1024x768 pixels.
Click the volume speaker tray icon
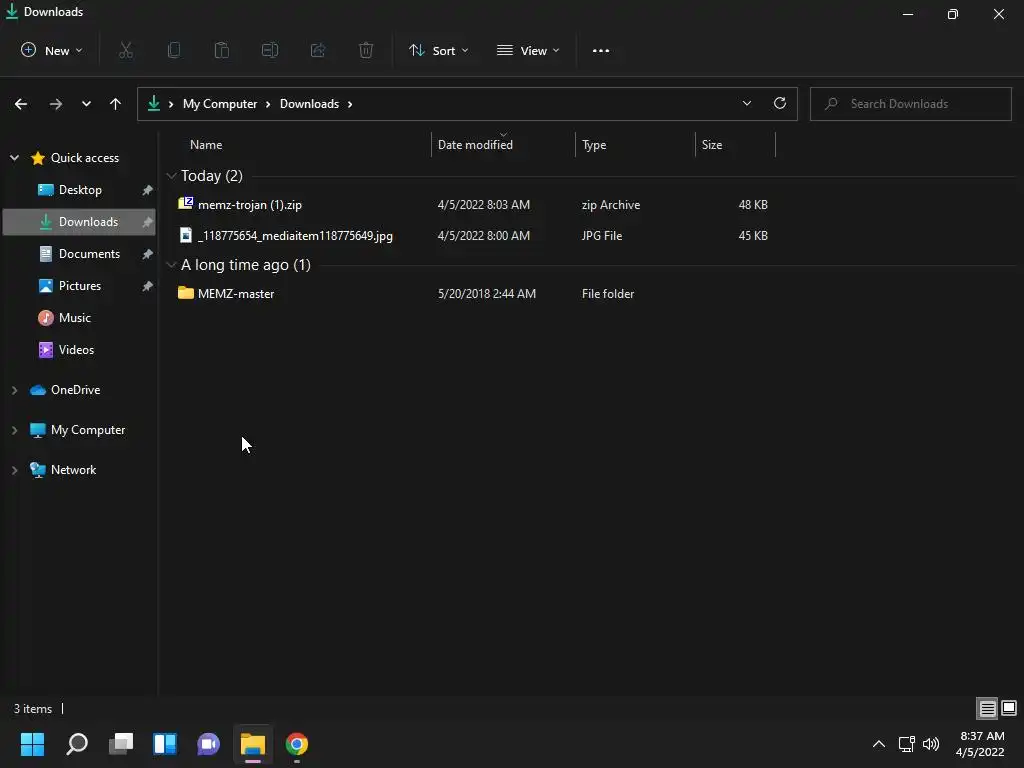pyautogui.click(x=931, y=744)
